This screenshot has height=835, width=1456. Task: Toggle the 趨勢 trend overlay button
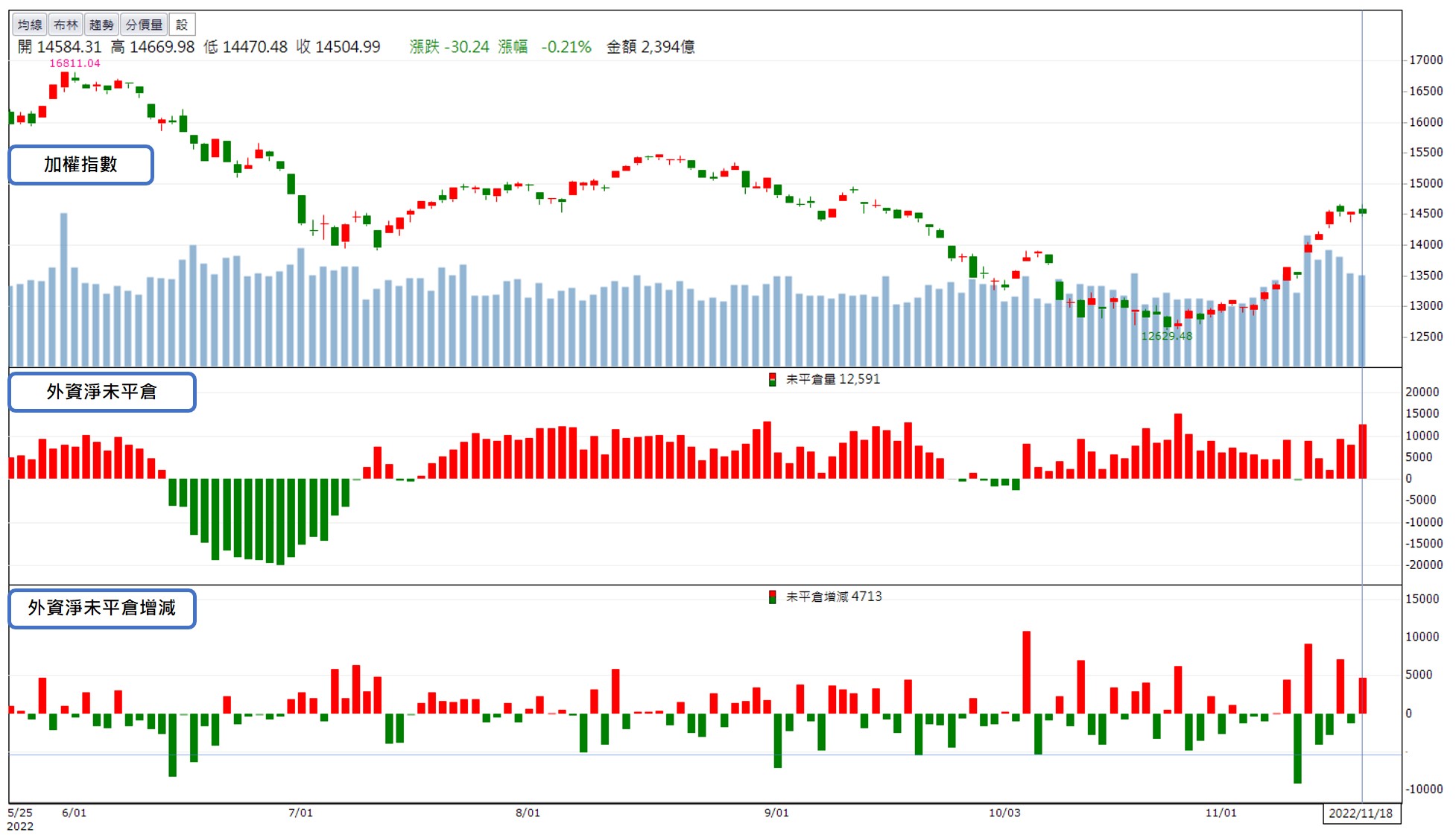click(101, 25)
